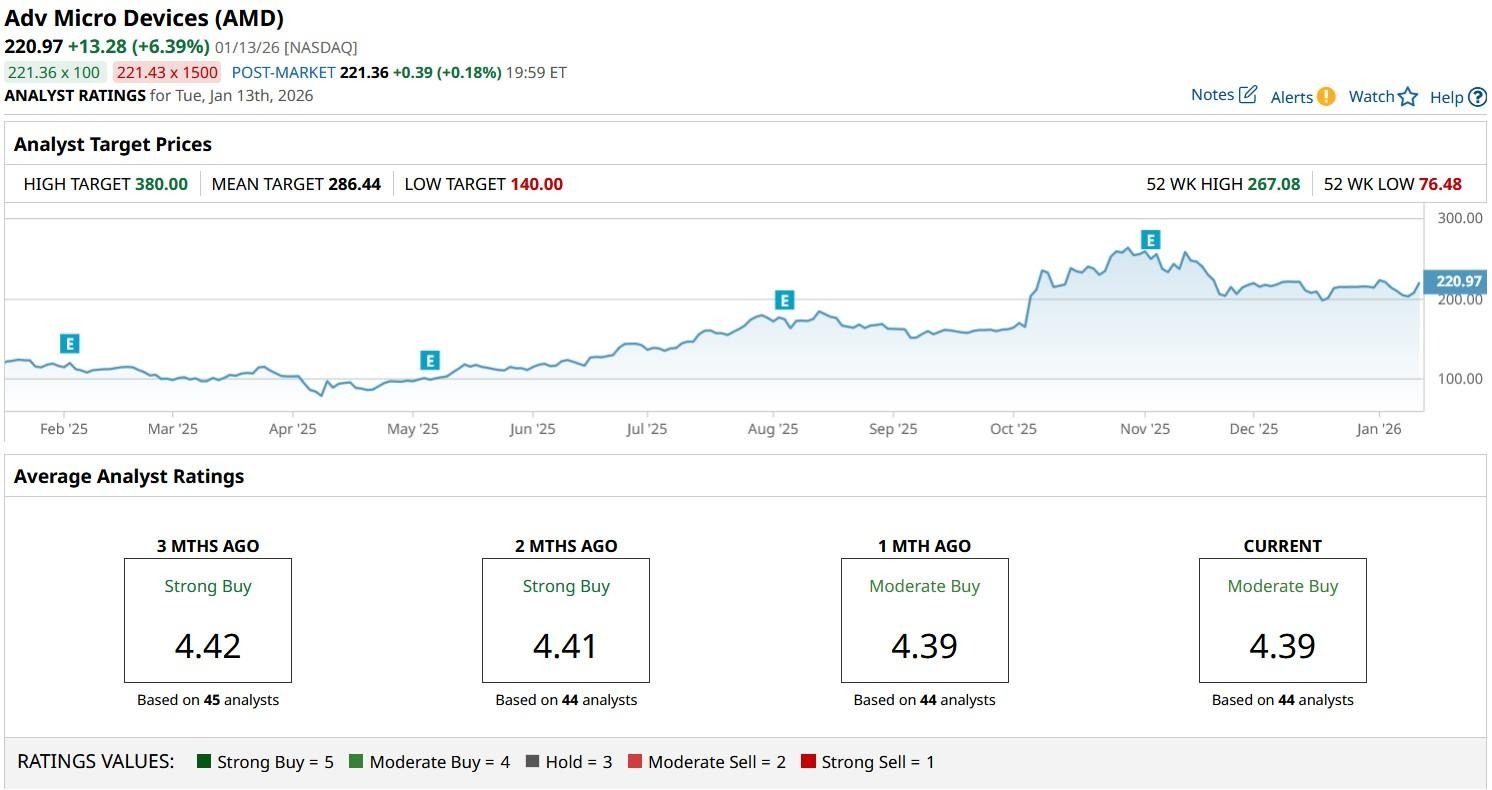Click the Strong Buy dark green swatch
Image resolution: width=1492 pixels, height=790 pixels.
205,762
